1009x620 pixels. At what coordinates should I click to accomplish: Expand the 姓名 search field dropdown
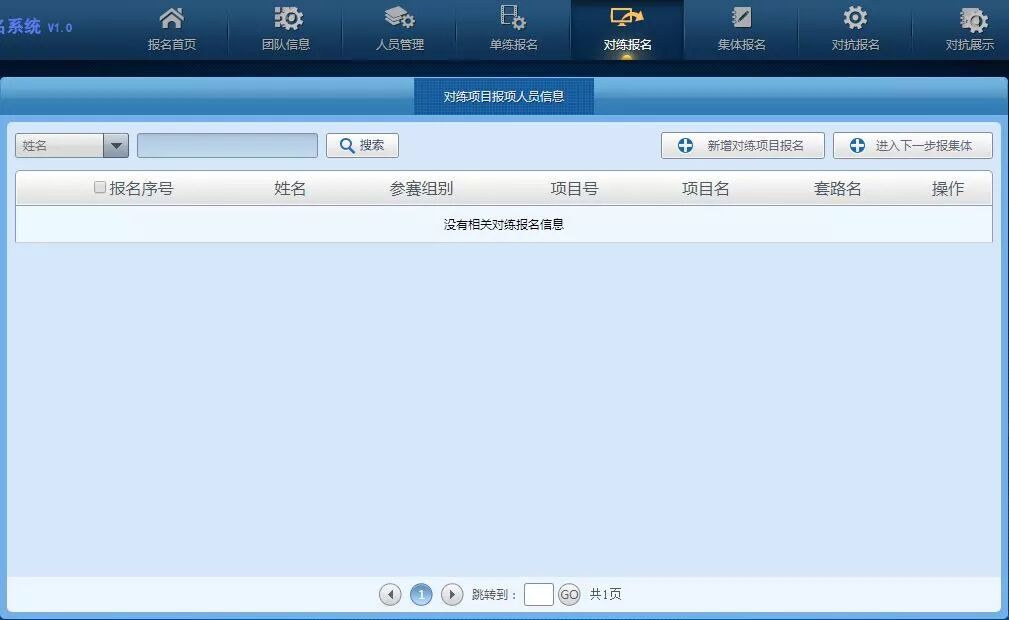[116, 146]
